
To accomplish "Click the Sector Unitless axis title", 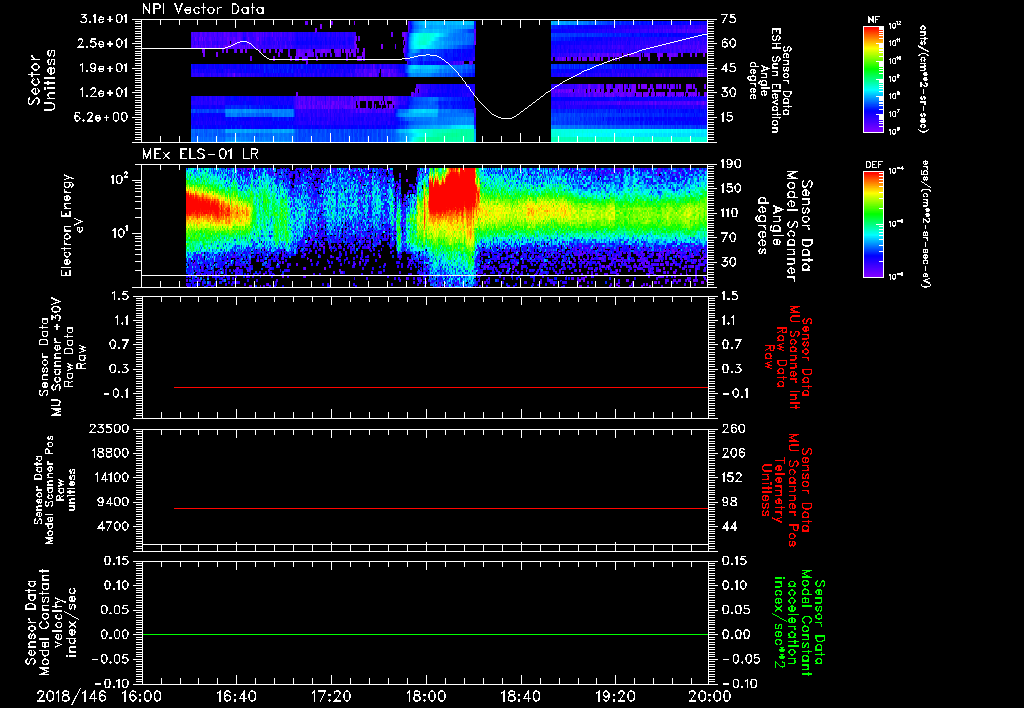I will coord(41,80).
